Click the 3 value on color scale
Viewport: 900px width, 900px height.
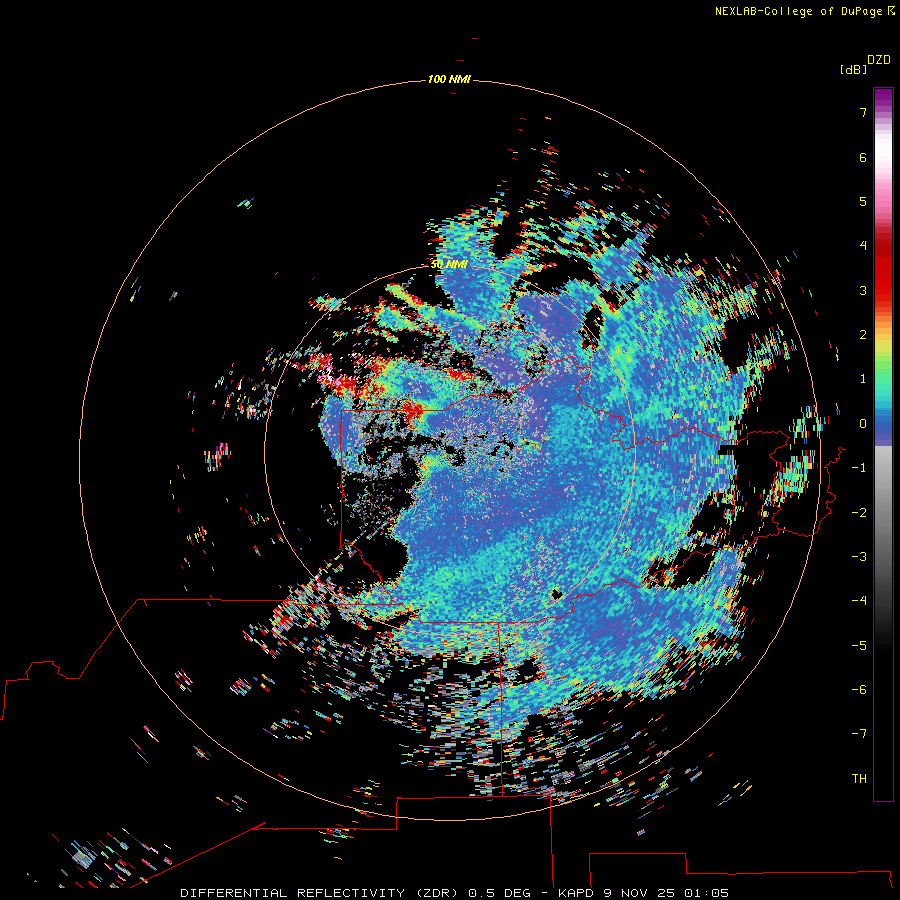pos(863,290)
